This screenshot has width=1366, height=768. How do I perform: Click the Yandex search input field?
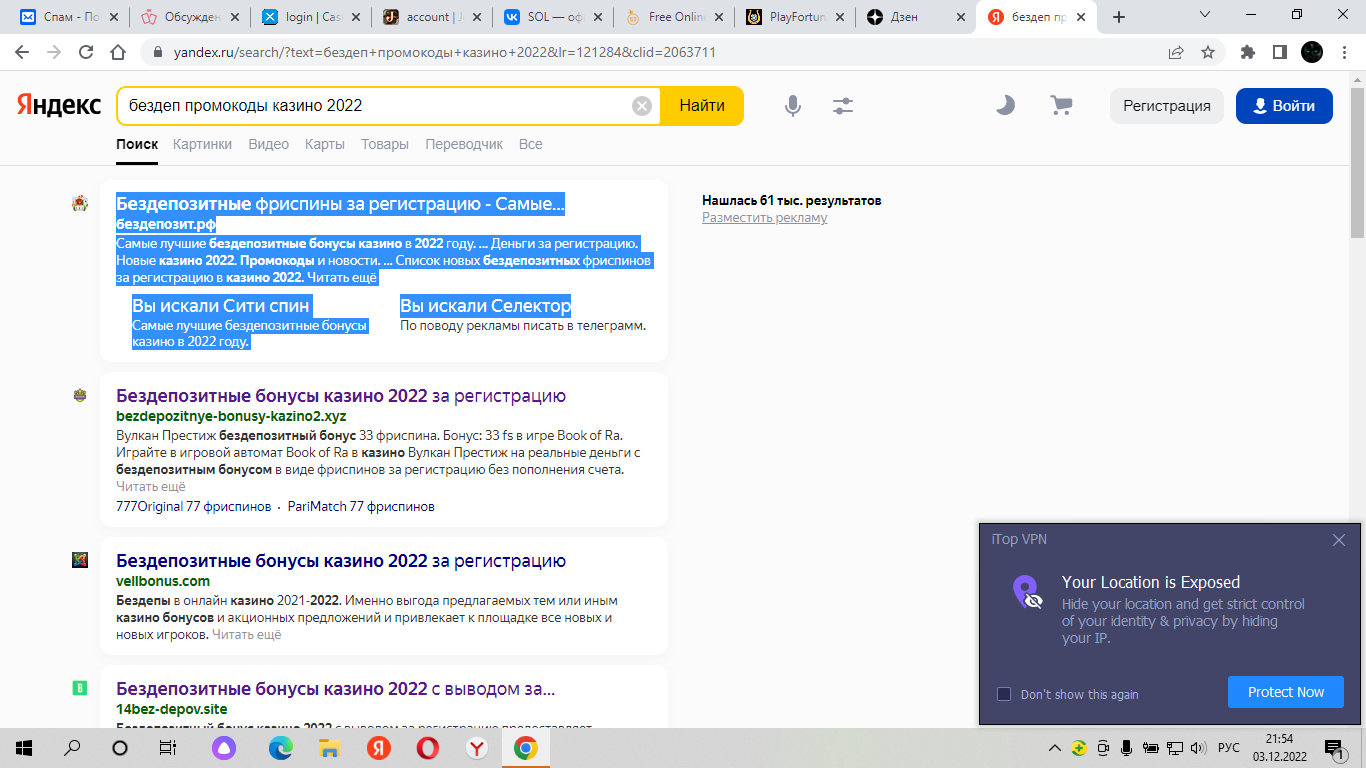pyautogui.click(x=375, y=106)
